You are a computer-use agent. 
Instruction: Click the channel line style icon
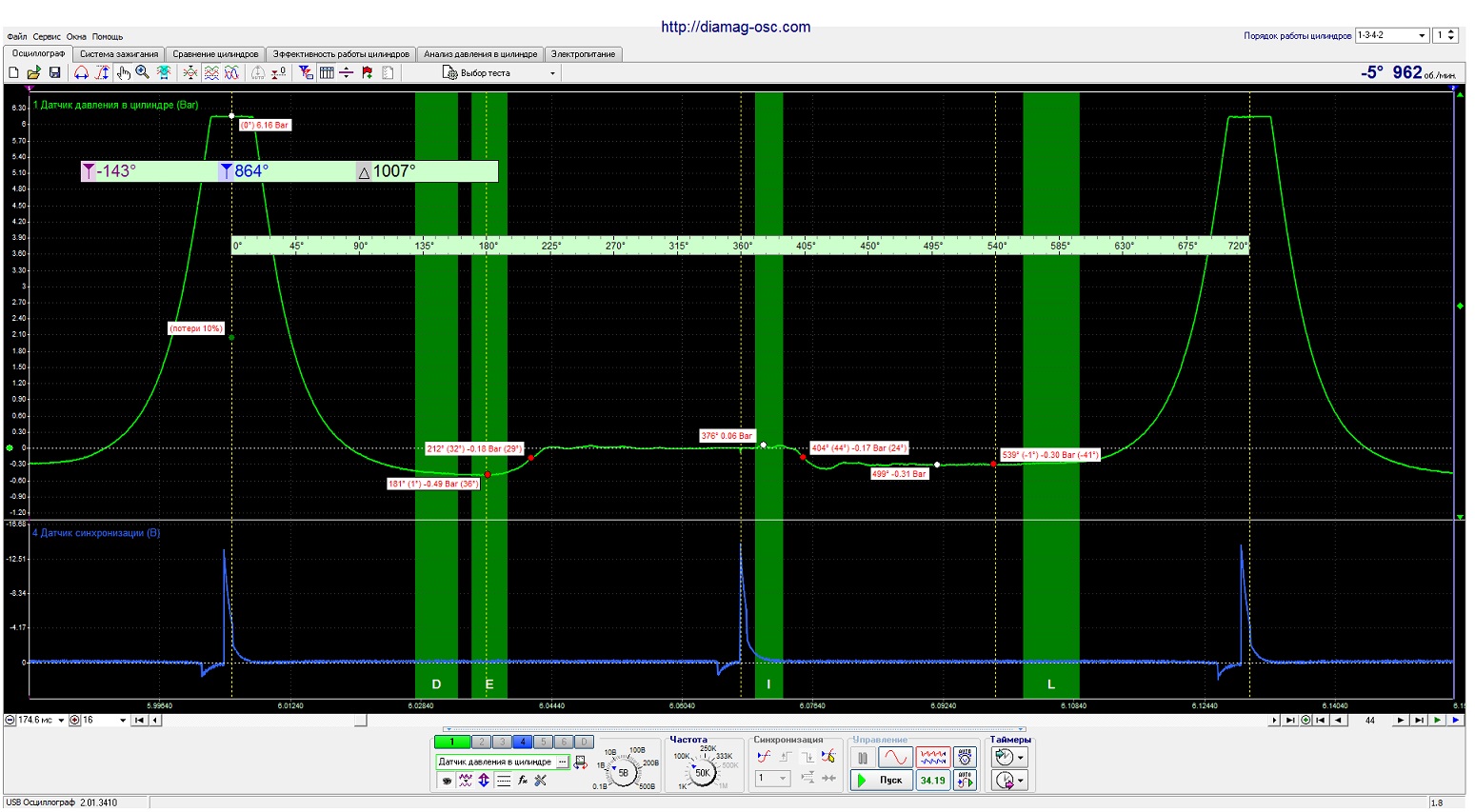point(503,781)
